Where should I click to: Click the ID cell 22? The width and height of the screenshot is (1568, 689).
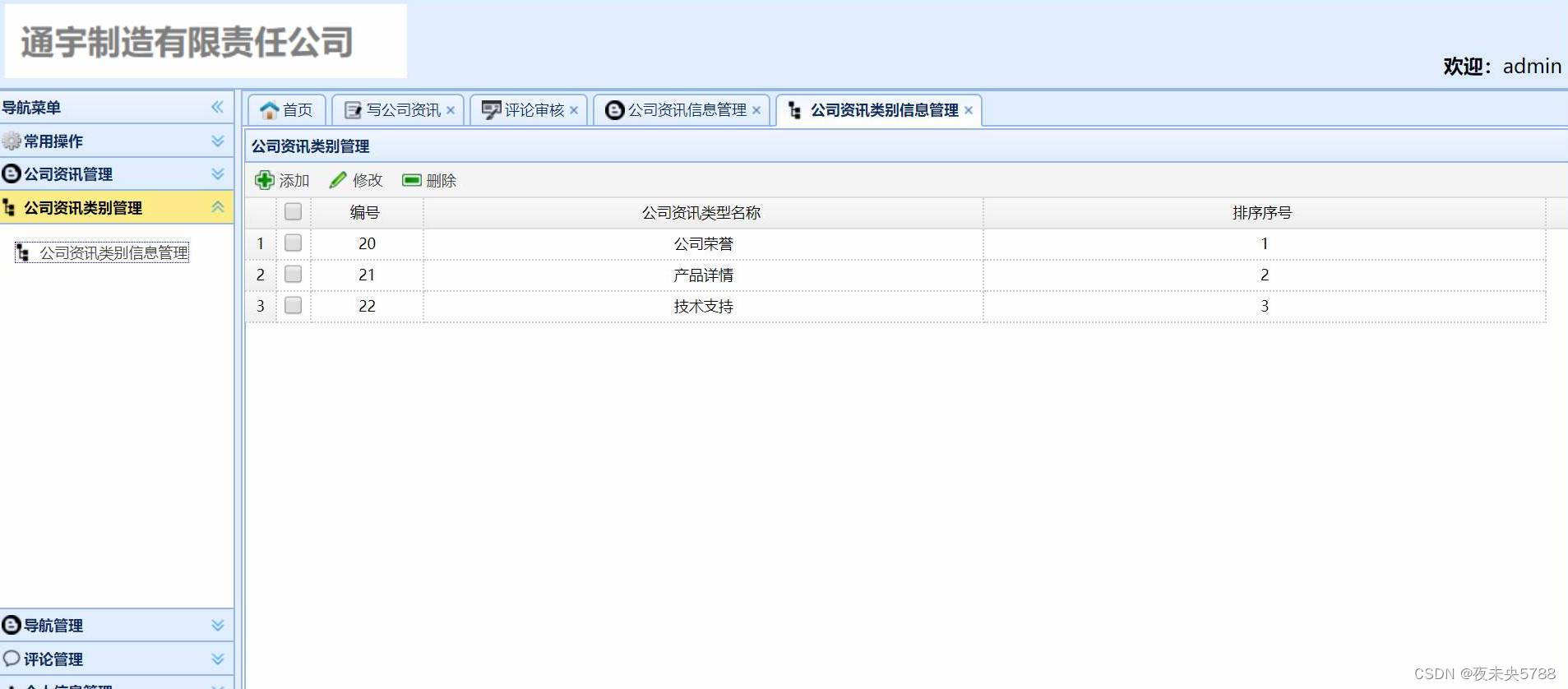click(x=367, y=307)
